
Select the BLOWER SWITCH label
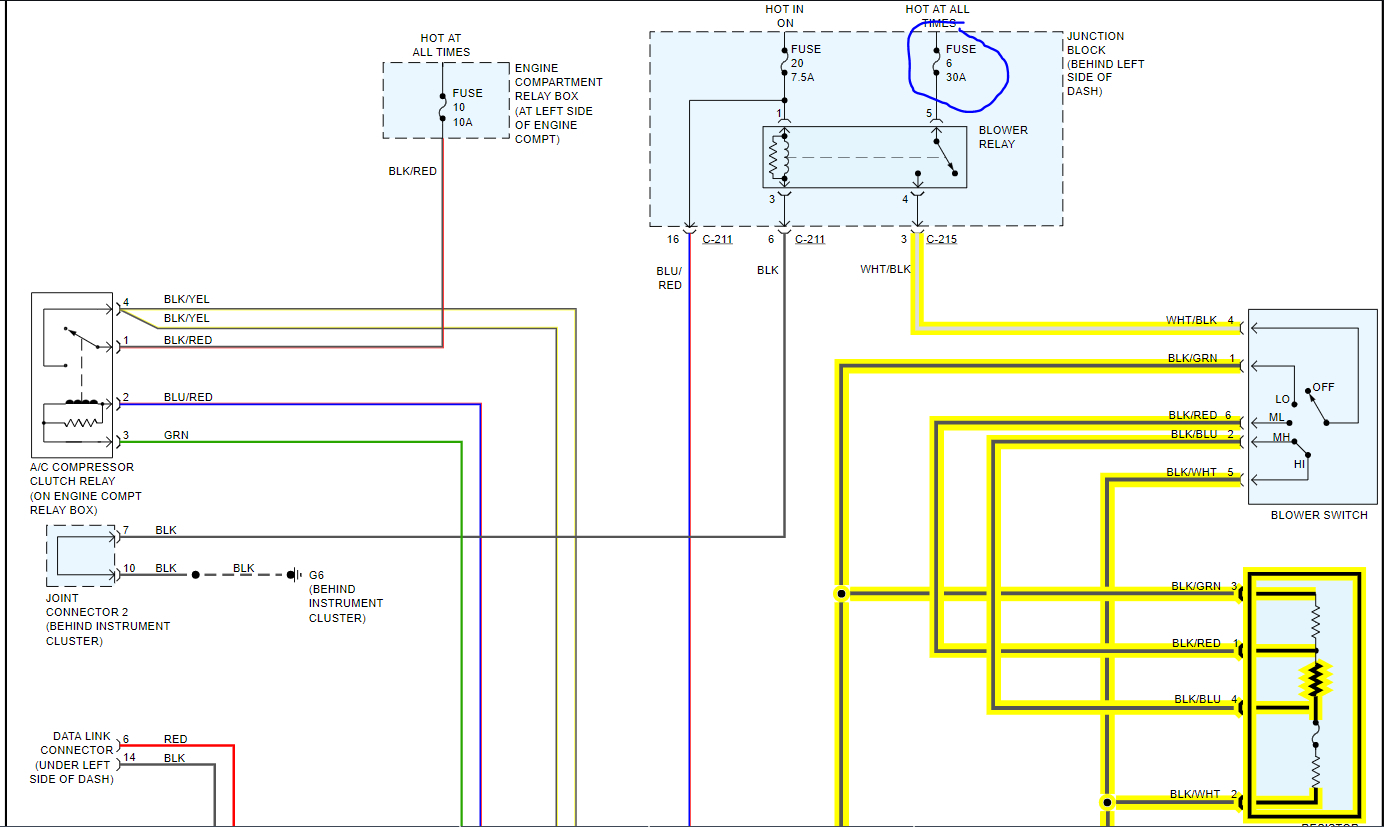point(1319,515)
